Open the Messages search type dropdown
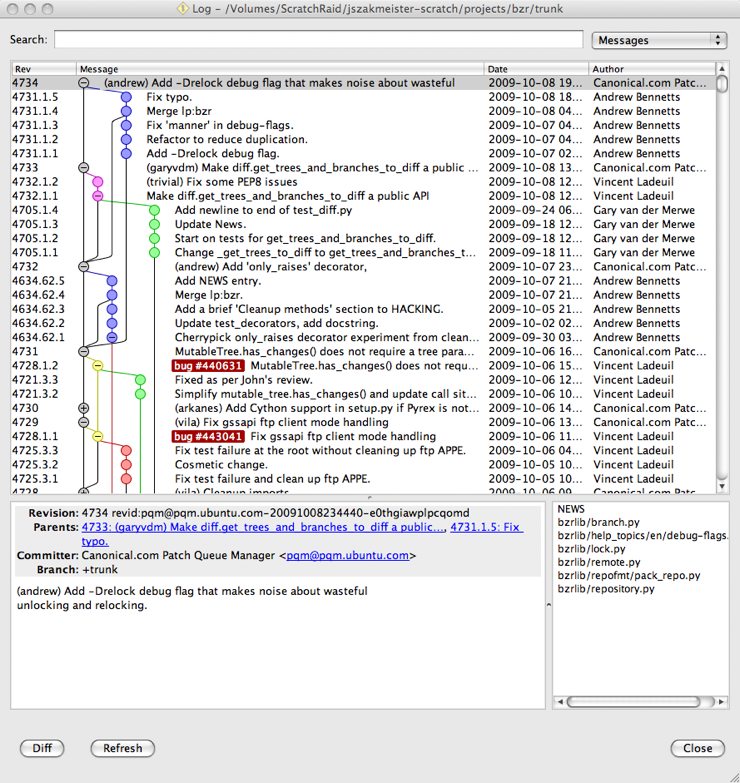This screenshot has width=740, height=783. click(x=659, y=40)
